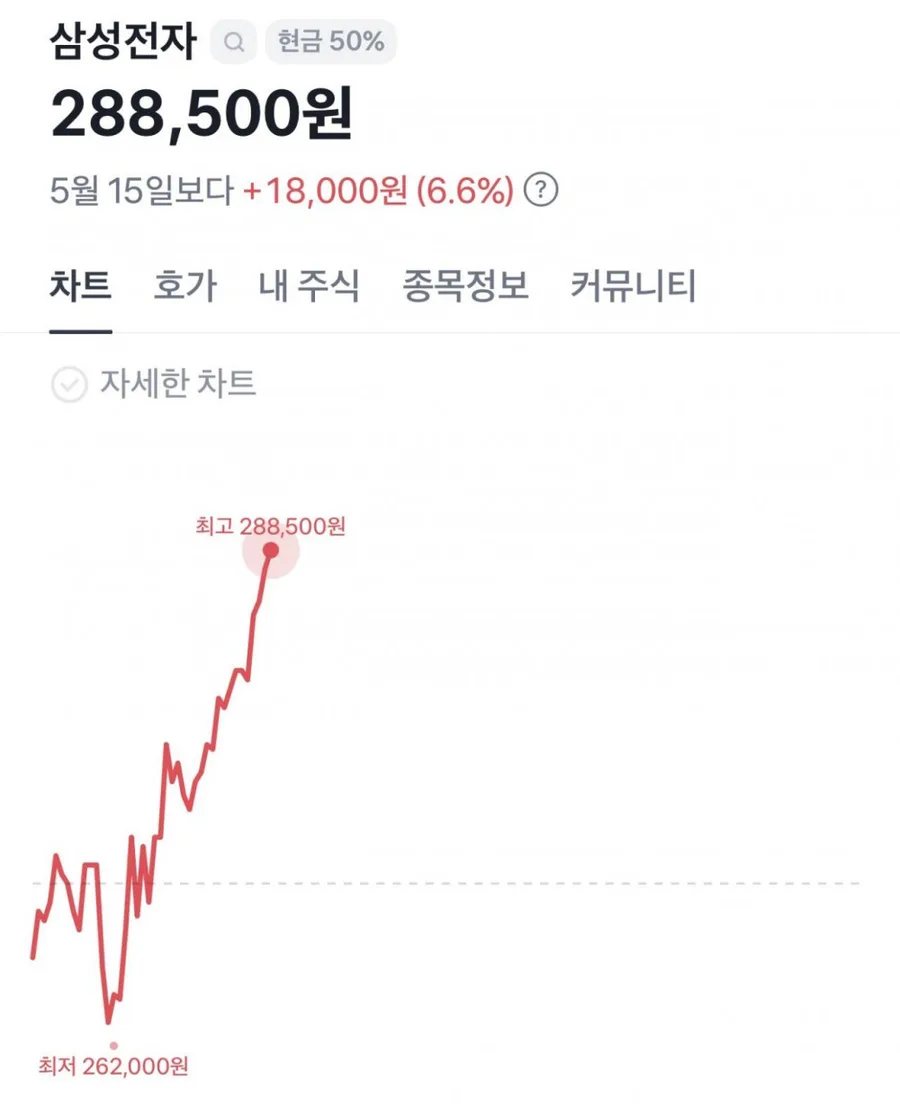Click the 삼성전자 stock name title
The height and width of the screenshot is (1116, 900).
point(123,41)
